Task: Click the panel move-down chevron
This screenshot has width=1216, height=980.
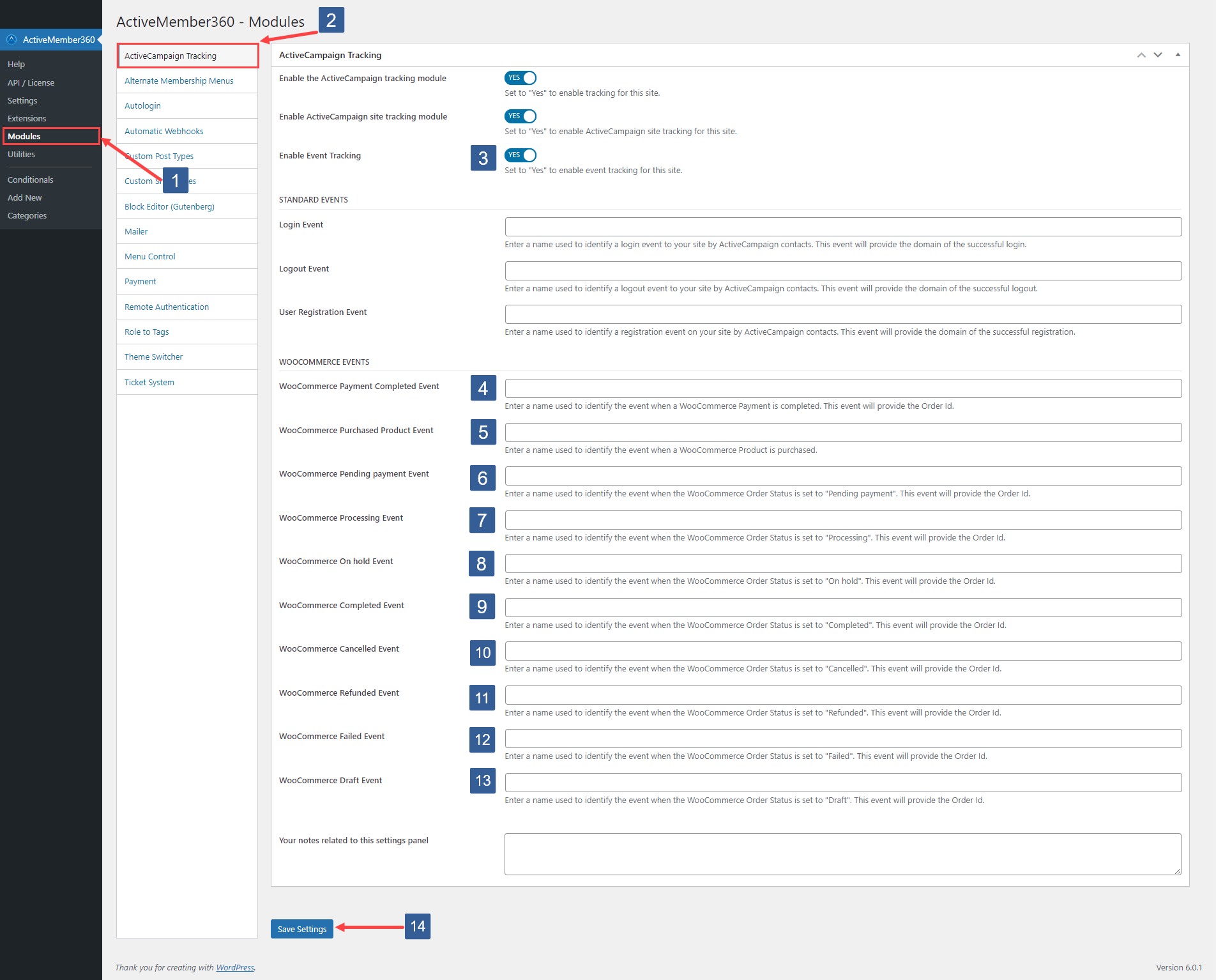Action: (1158, 55)
